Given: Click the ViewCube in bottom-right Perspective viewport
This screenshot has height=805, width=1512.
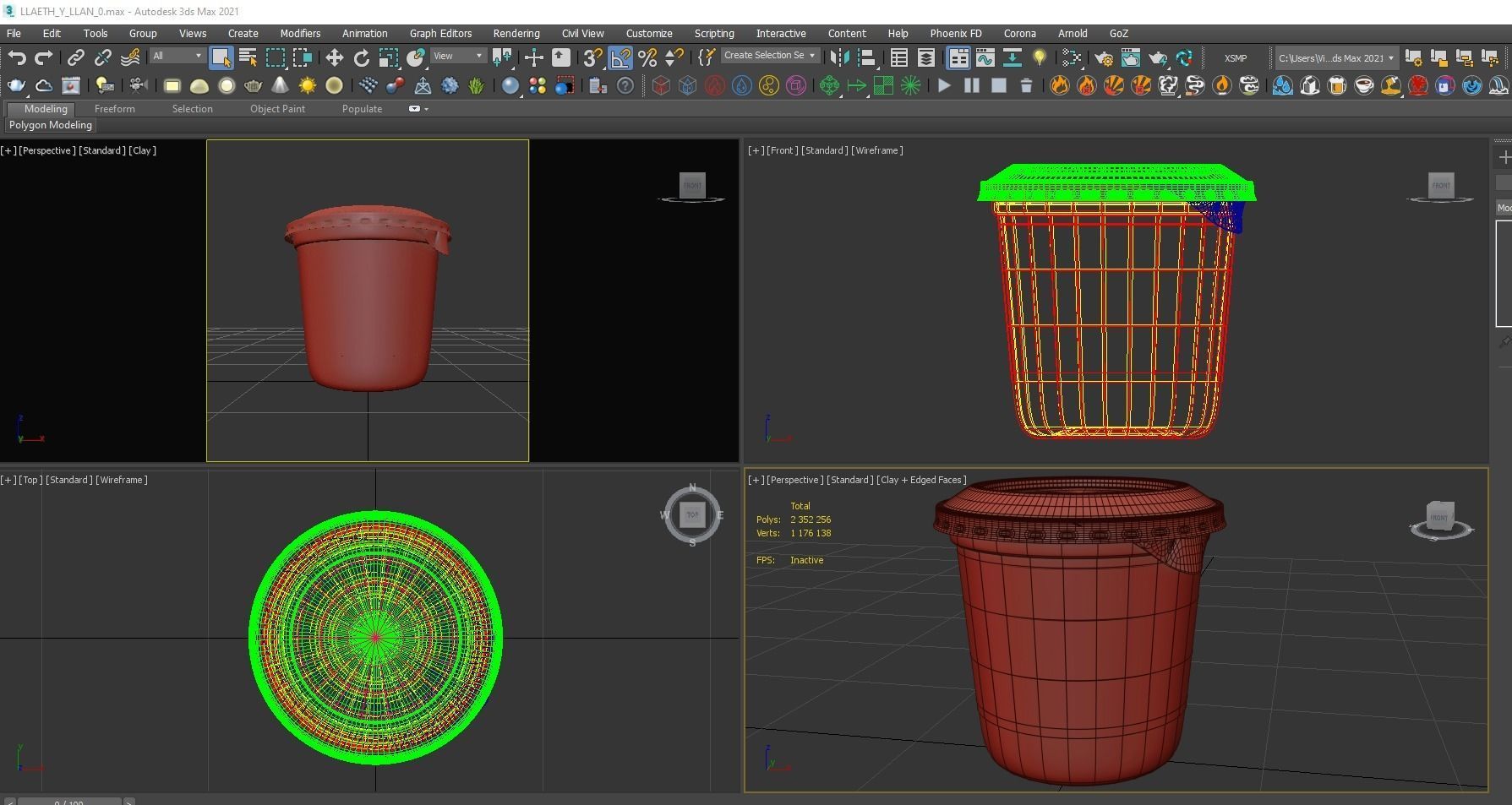Looking at the screenshot, I should point(1440,514).
